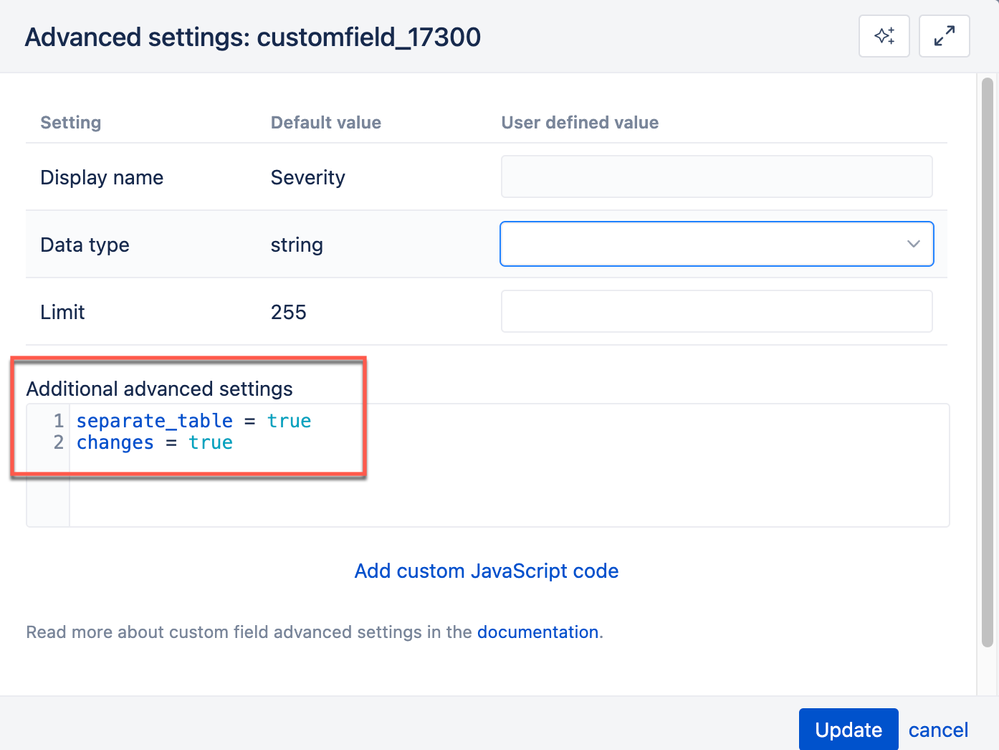Click line number 1 in the code editor

tap(58, 420)
